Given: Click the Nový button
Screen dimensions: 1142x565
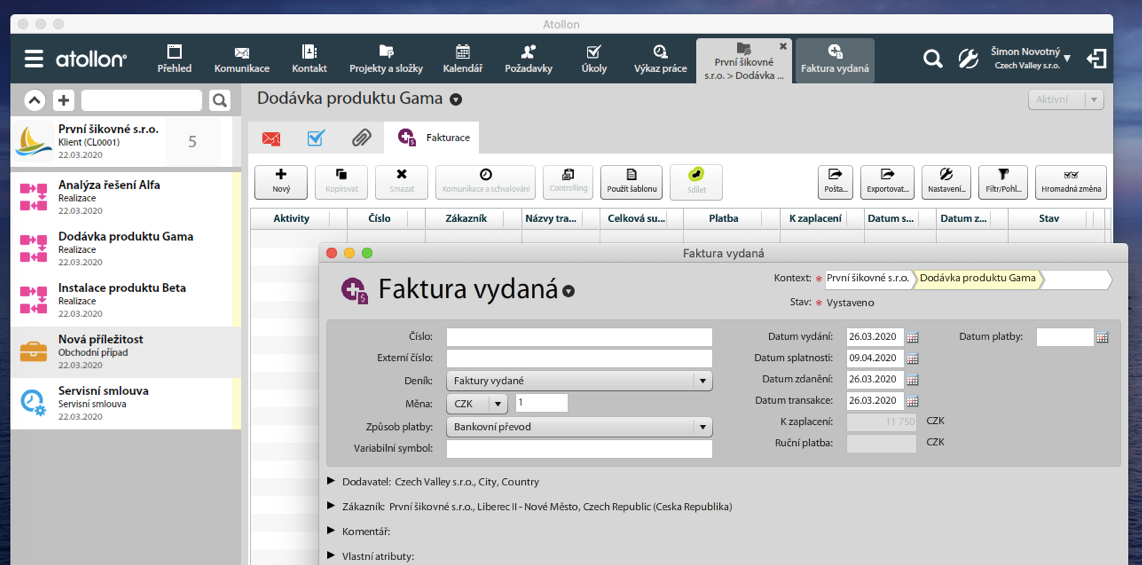Looking at the screenshot, I should point(281,182).
